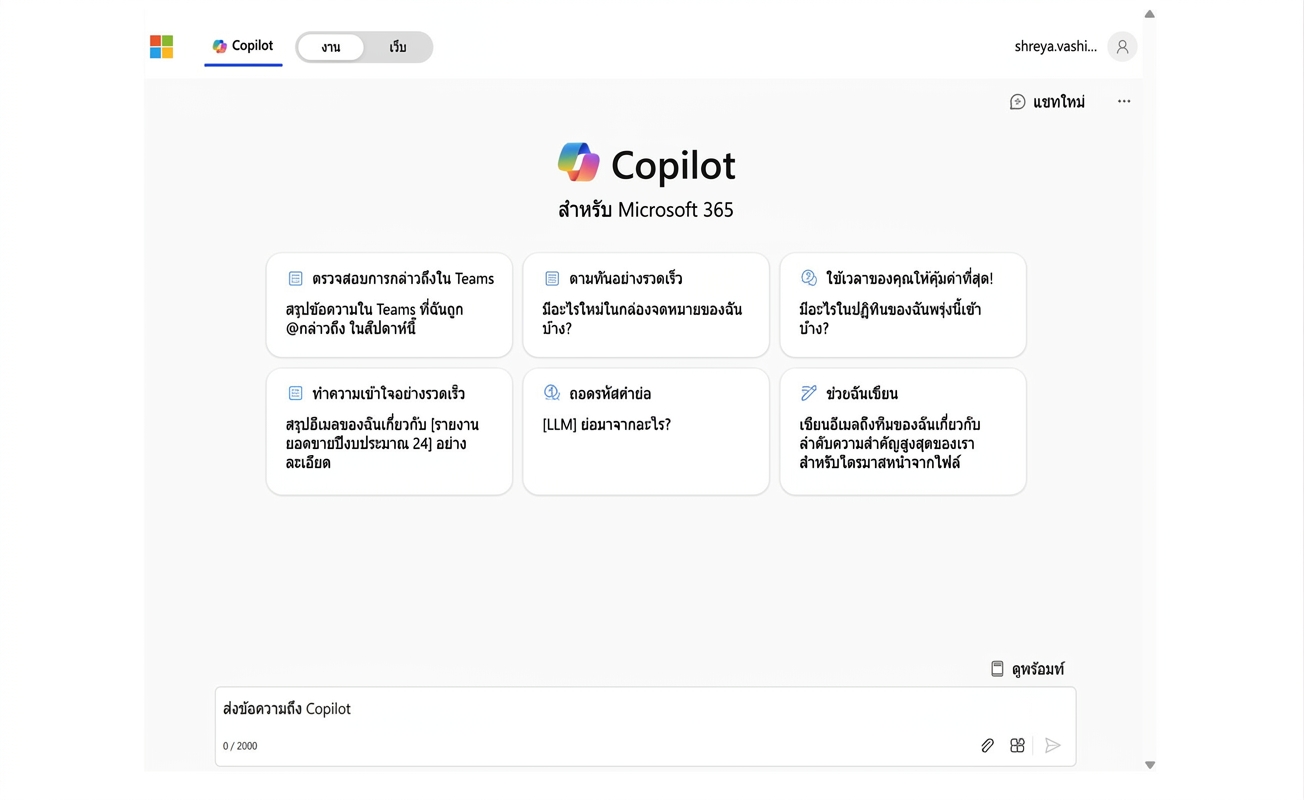Open the more options ellipsis menu

click(x=1124, y=101)
